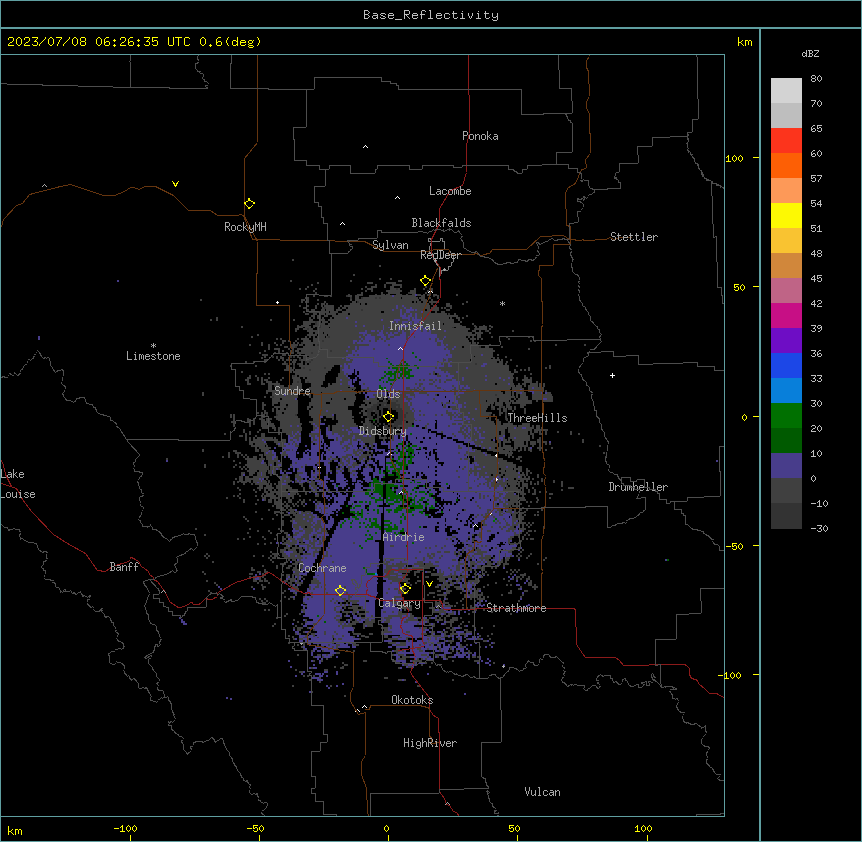Click the Innisfail city label
Screen dimensions: 862x842
pos(416,326)
